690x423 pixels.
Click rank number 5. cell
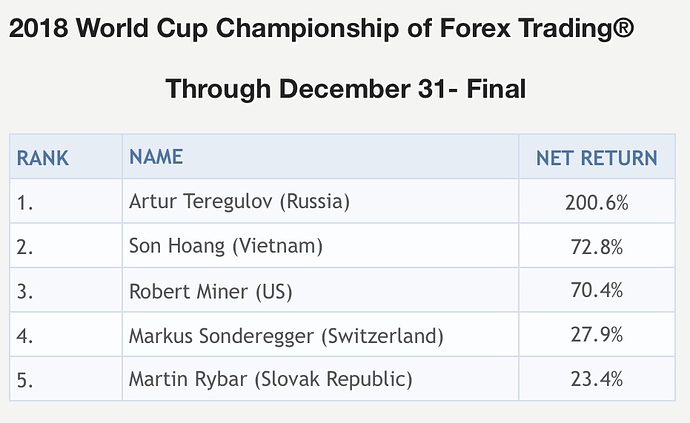pos(66,379)
